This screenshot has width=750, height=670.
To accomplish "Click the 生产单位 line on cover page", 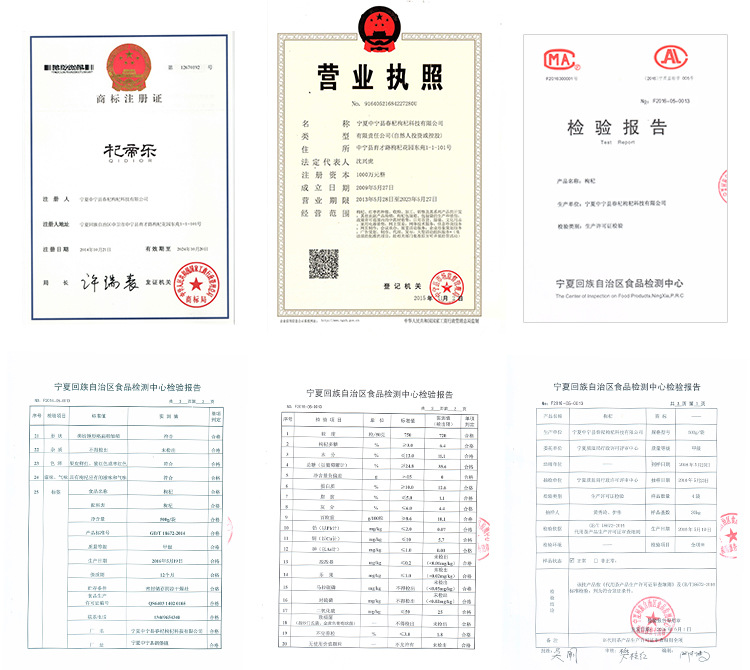I will point(611,203).
